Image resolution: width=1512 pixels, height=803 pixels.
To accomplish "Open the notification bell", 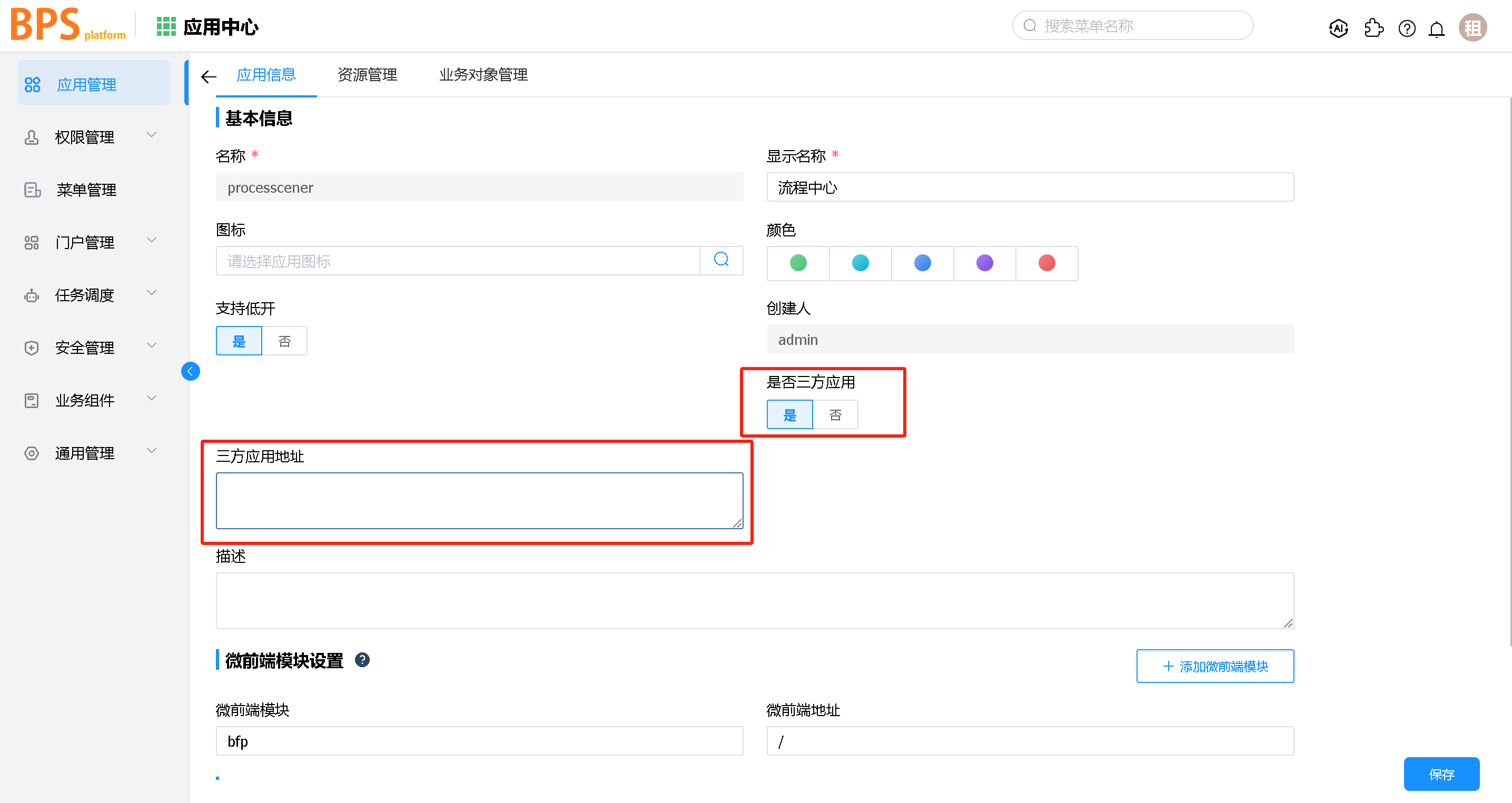I will pyautogui.click(x=1436, y=29).
